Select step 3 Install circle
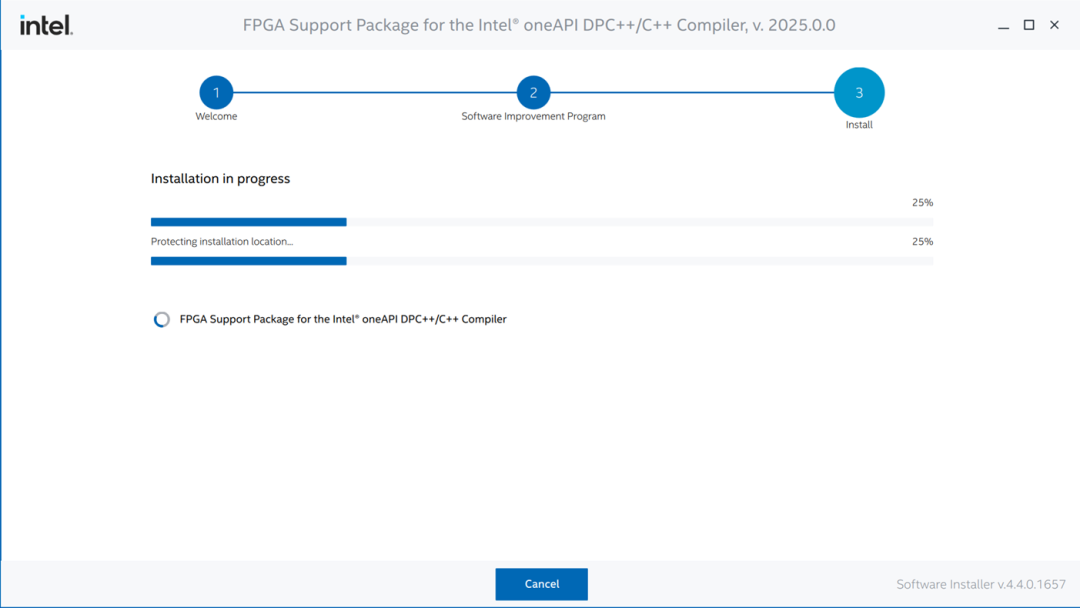Viewport: 1080px width, 608px height. [x=859, y=92]
